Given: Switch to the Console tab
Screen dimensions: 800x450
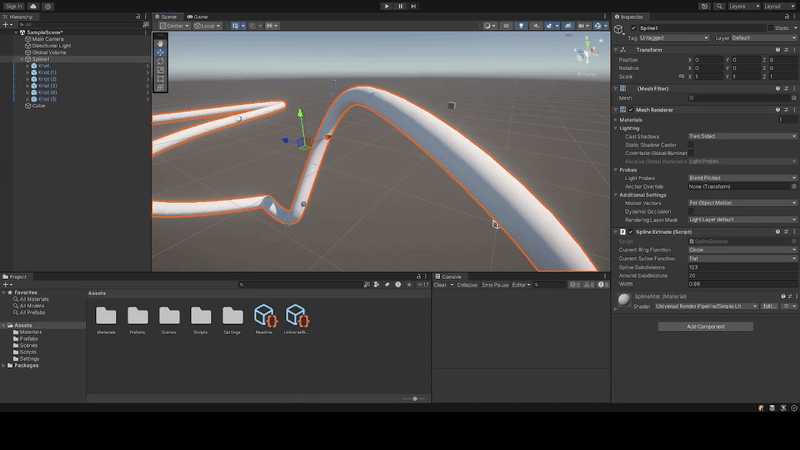Looking at the screenshot, I should (x=450, y=276).
